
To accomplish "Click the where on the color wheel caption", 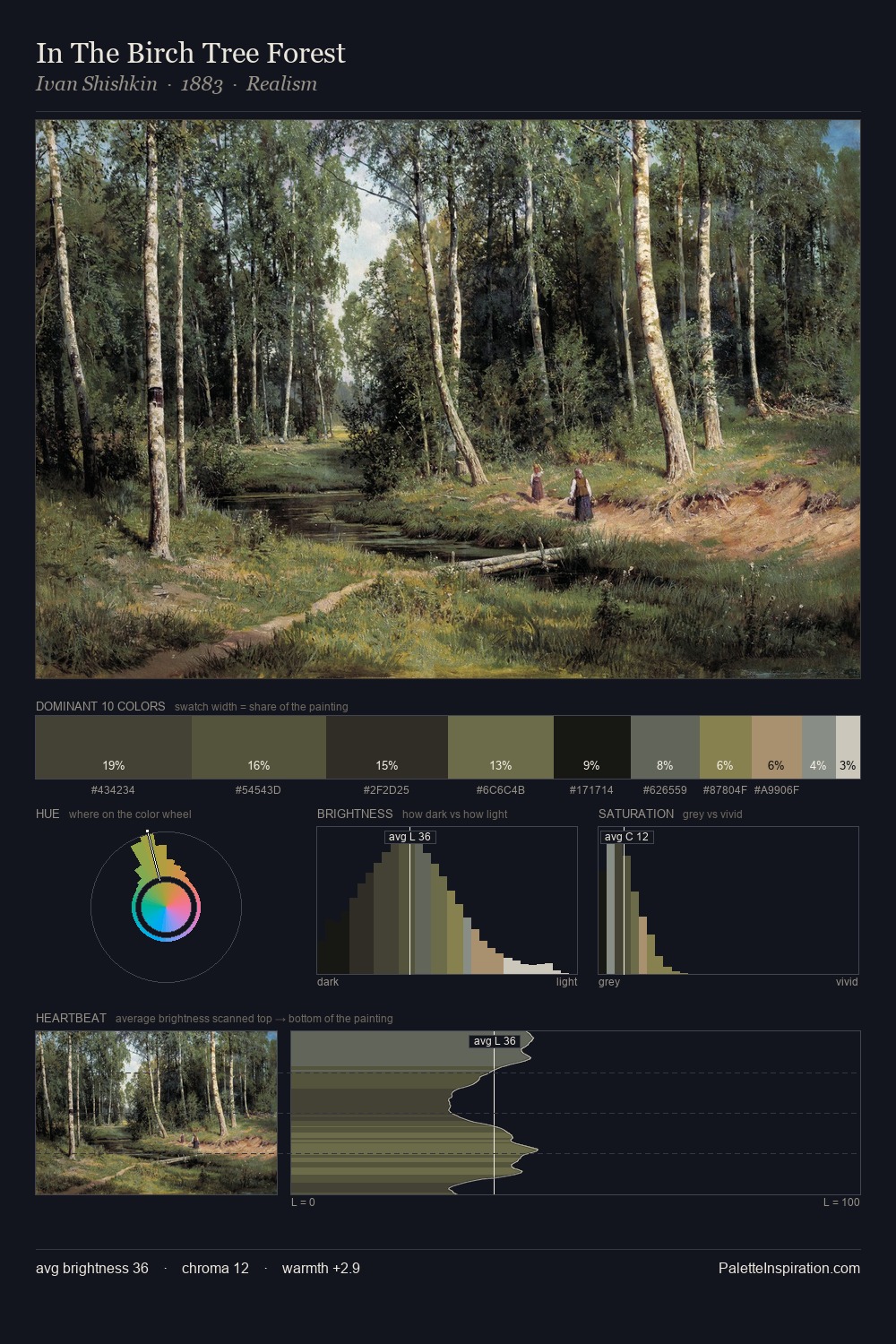I will (130, 814).
